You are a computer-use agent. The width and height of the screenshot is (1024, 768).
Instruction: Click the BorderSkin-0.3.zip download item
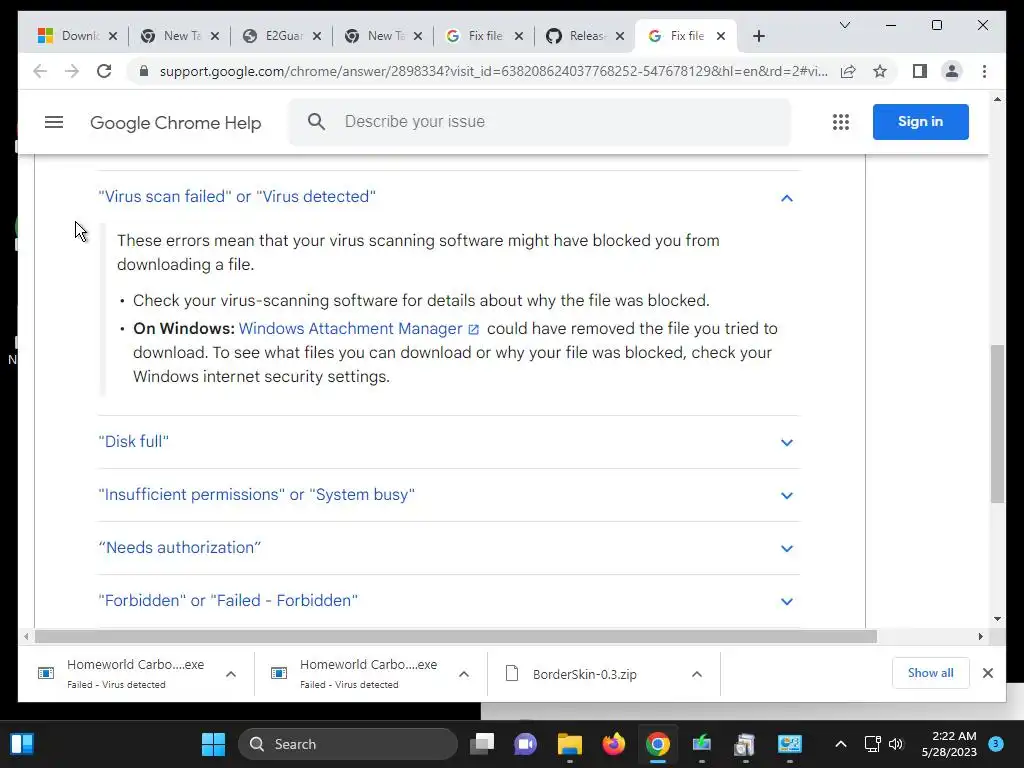(x=584, y=674)
